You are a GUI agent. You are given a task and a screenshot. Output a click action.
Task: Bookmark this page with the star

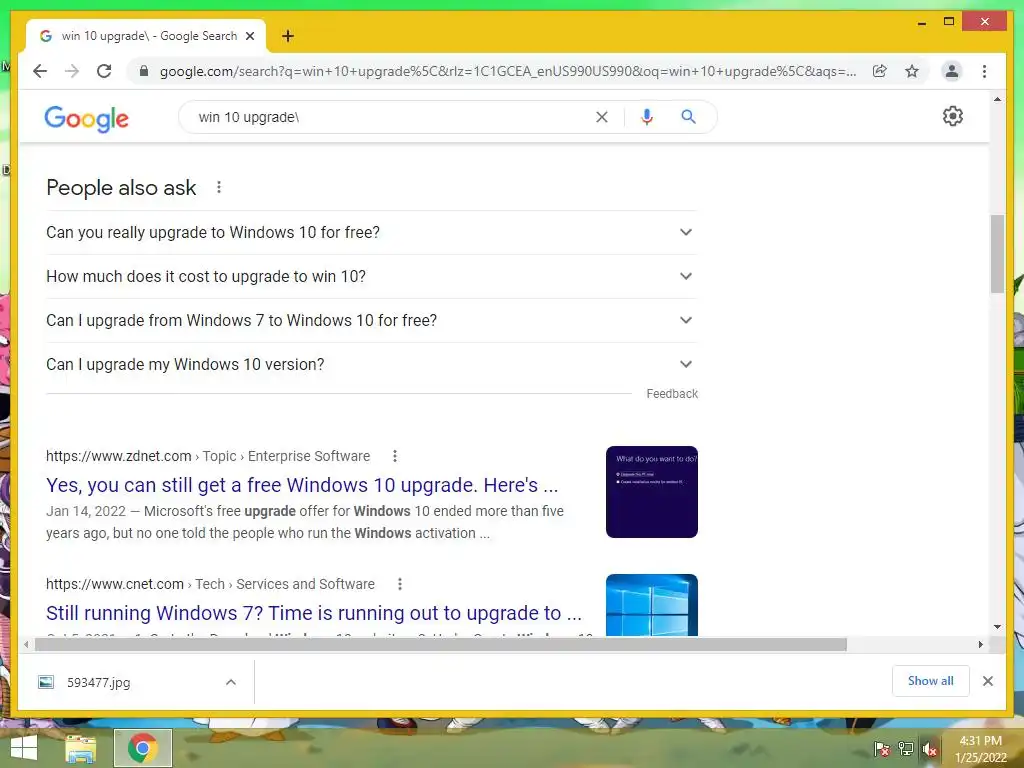[912, 71]
